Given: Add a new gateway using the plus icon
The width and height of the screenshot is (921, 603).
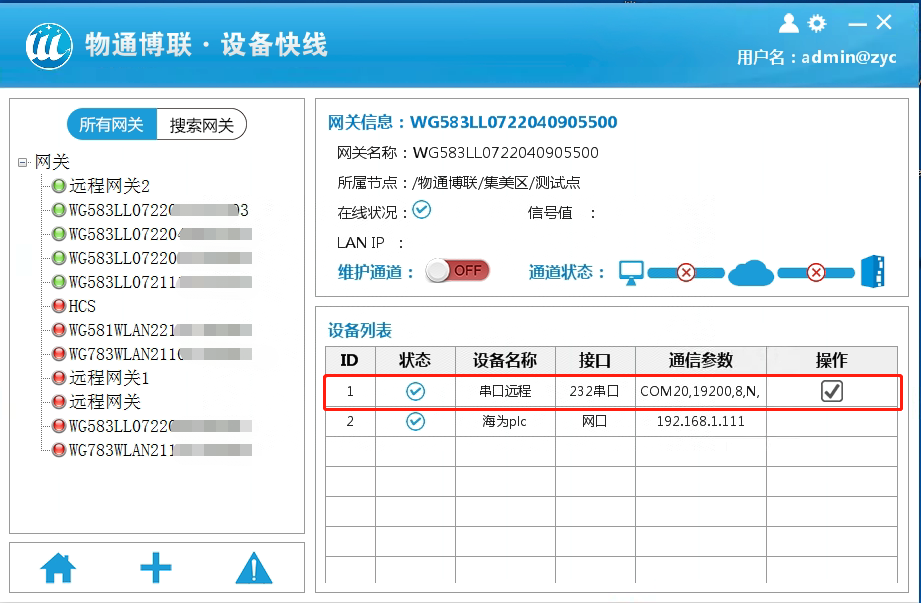Looking at the screenshot, I should click(x=155, y=566).
